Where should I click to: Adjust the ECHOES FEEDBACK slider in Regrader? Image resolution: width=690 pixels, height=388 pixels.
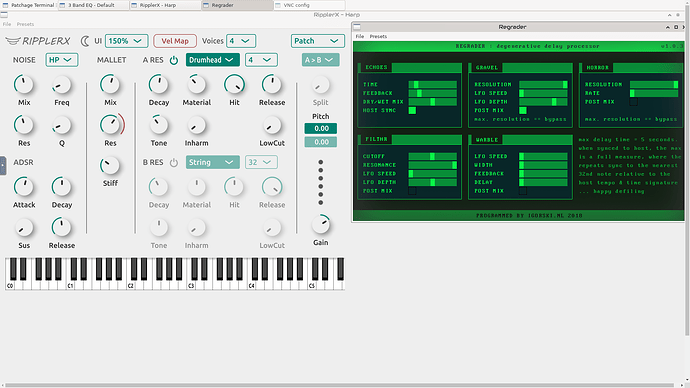[433, 93]
